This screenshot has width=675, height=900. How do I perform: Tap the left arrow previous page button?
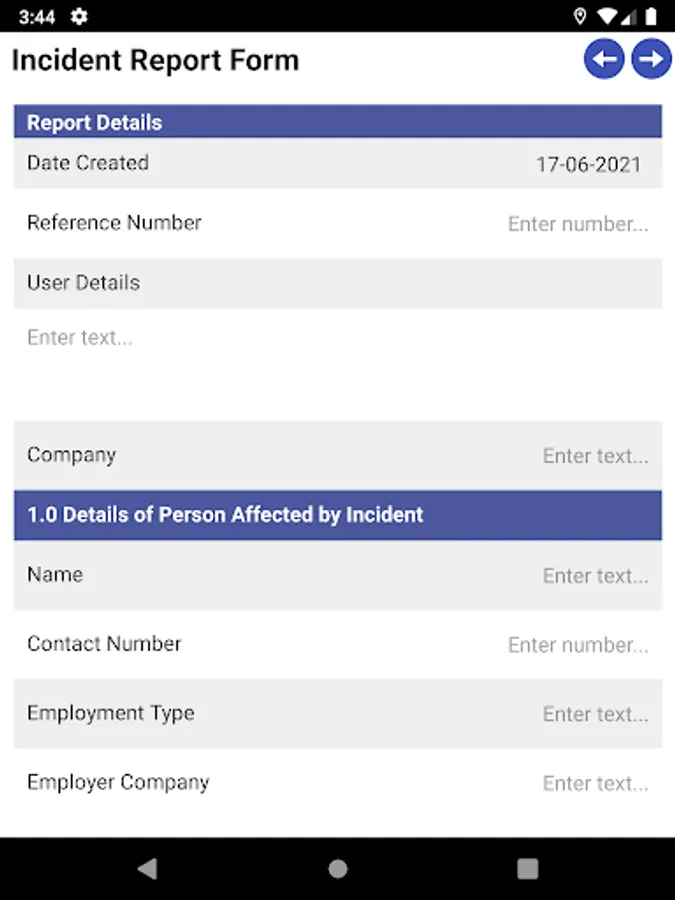[x=604, y=59]
